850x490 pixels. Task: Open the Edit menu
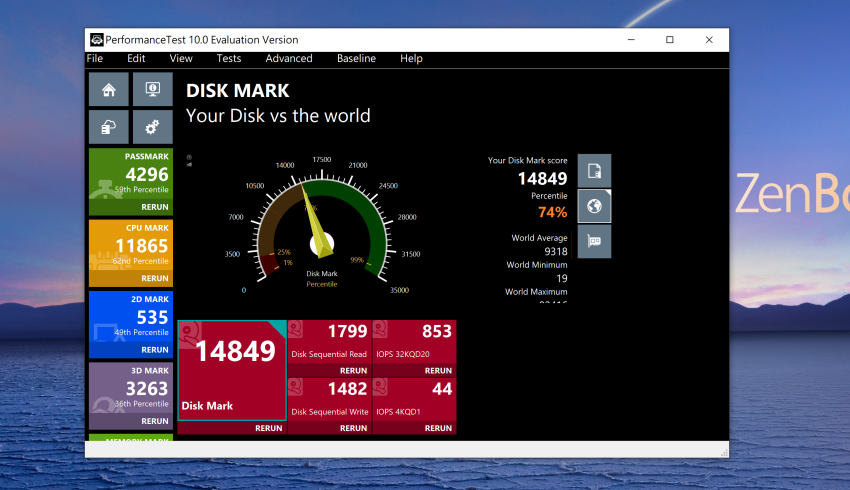tap(136, 59)
